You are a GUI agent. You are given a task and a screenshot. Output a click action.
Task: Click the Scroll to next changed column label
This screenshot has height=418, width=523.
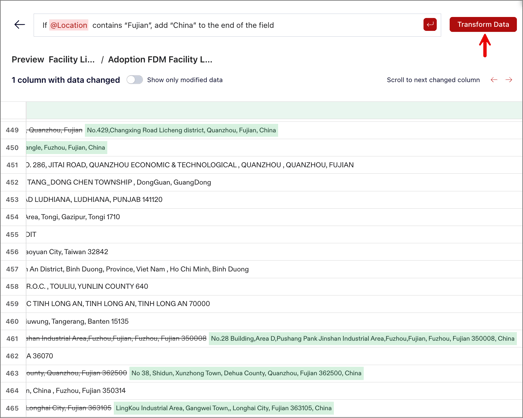coord(433,80)
